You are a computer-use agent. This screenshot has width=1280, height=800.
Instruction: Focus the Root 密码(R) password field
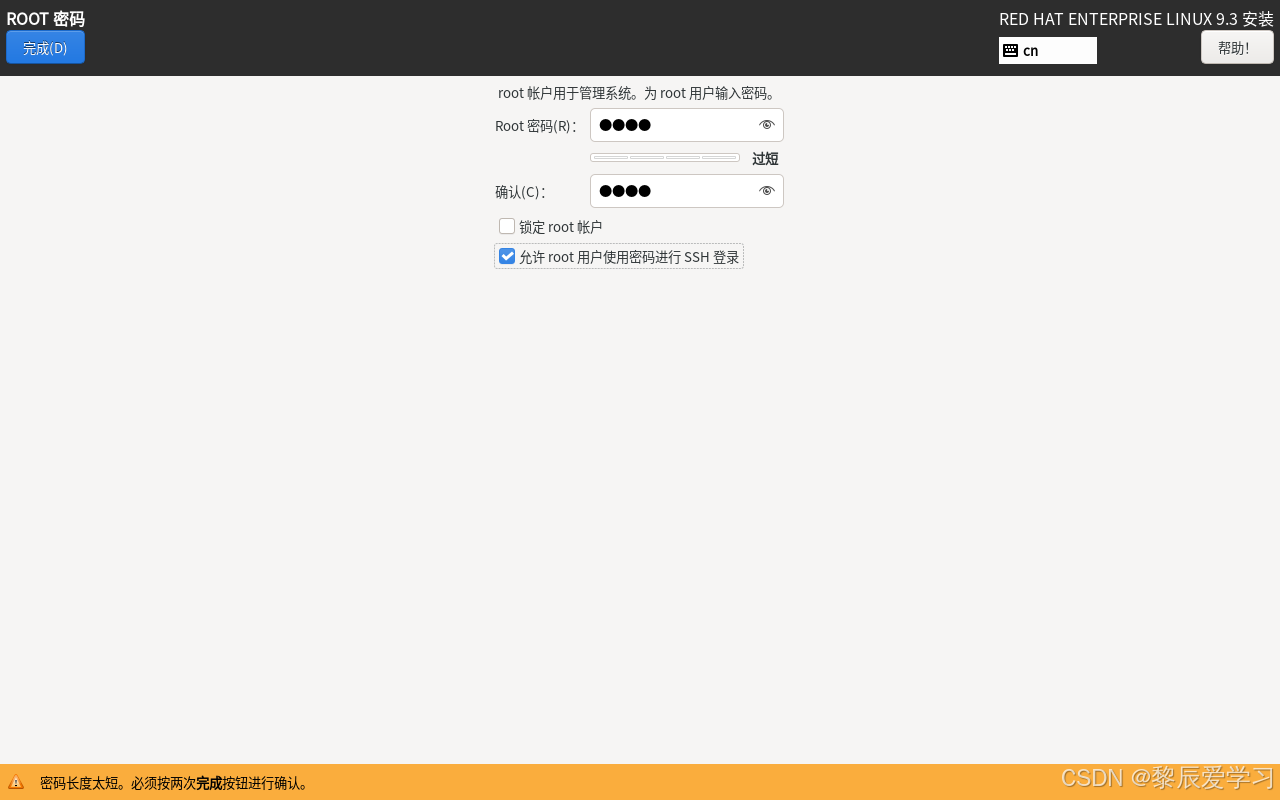pos(686,125)
